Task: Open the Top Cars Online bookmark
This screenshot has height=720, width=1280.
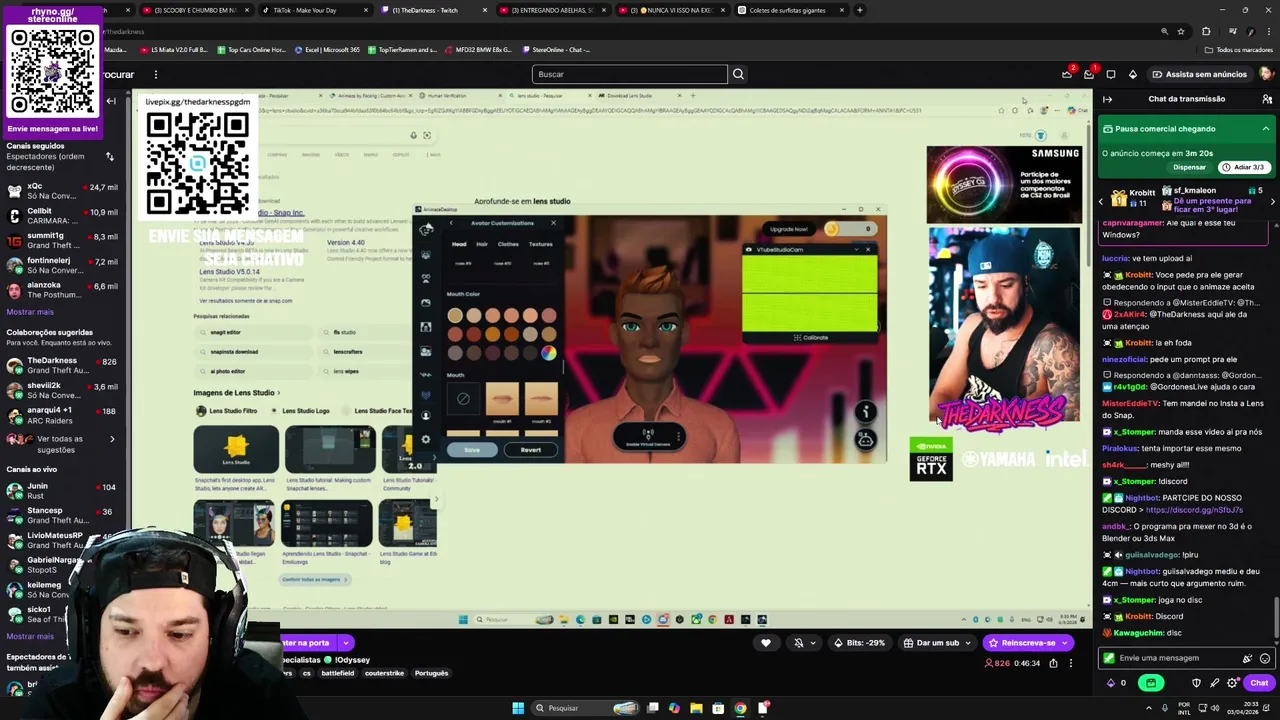Action: click(x=253, y=49)
